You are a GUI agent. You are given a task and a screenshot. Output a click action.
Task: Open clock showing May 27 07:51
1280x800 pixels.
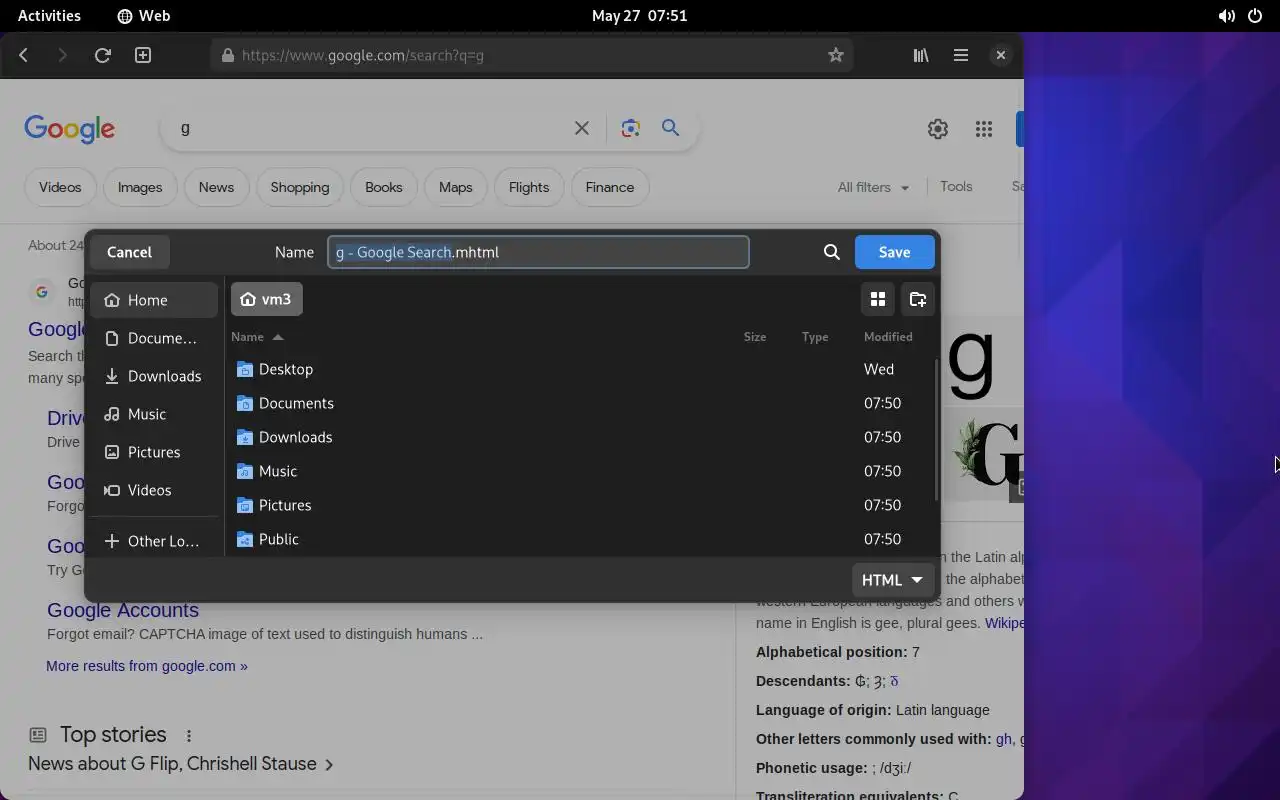click(640, 16)
